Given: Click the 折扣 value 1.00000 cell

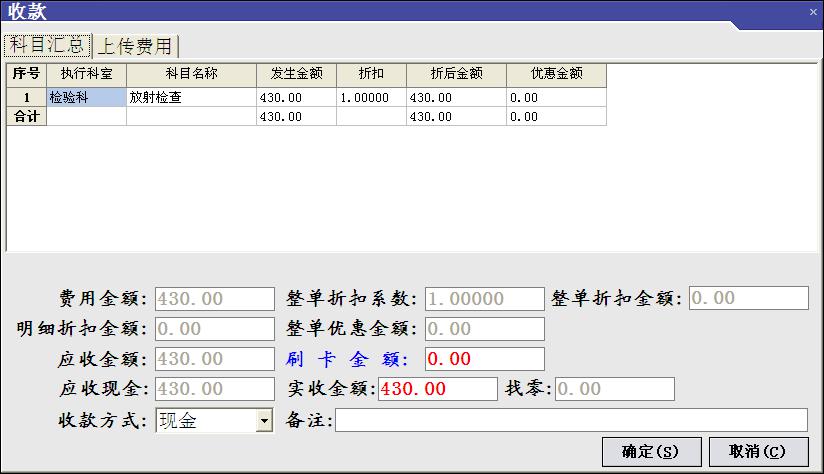Looking at the screenshot, I should (x=371, y=98).
